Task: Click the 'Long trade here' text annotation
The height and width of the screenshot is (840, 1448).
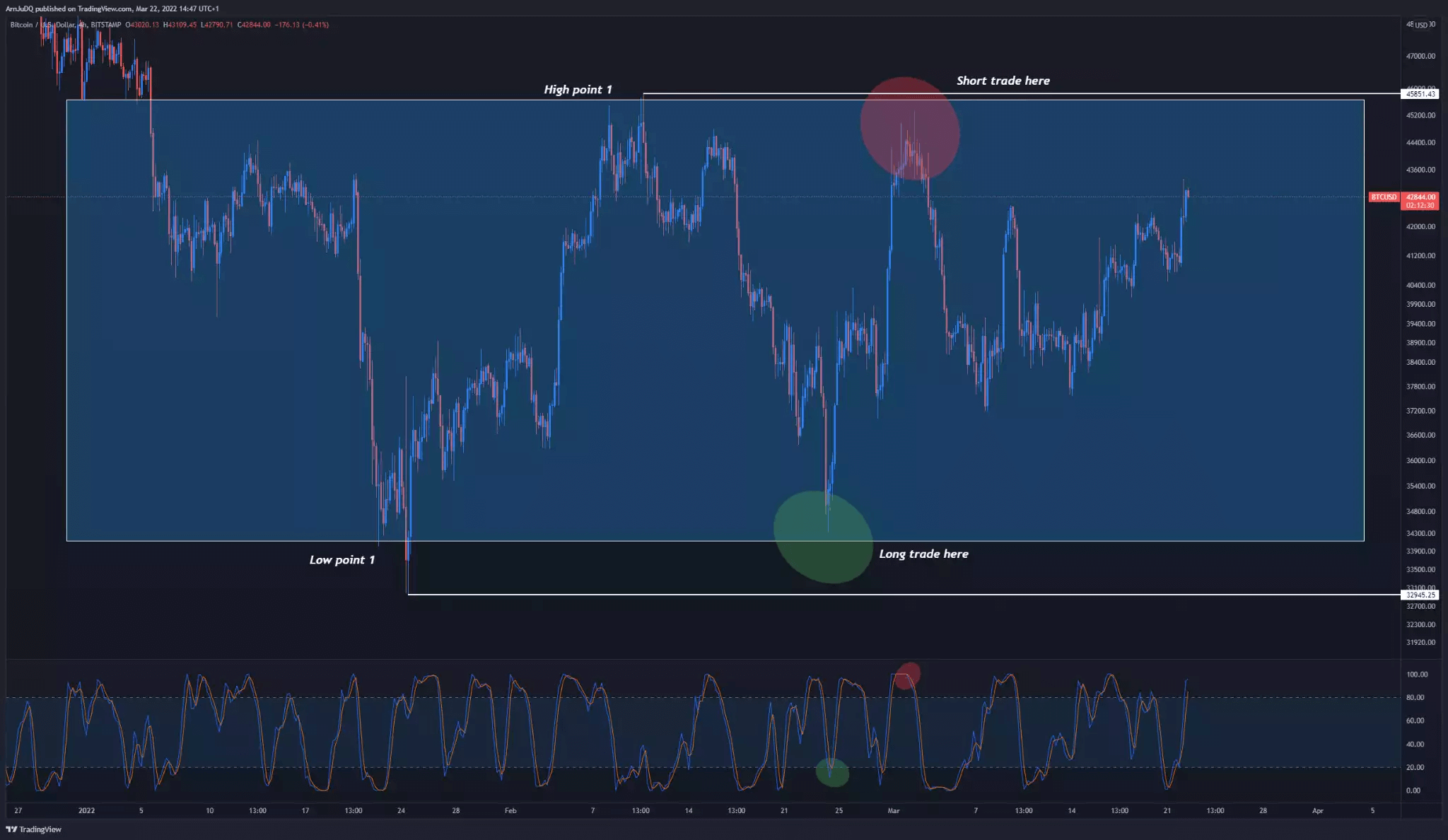Action: tap(923, 554)
